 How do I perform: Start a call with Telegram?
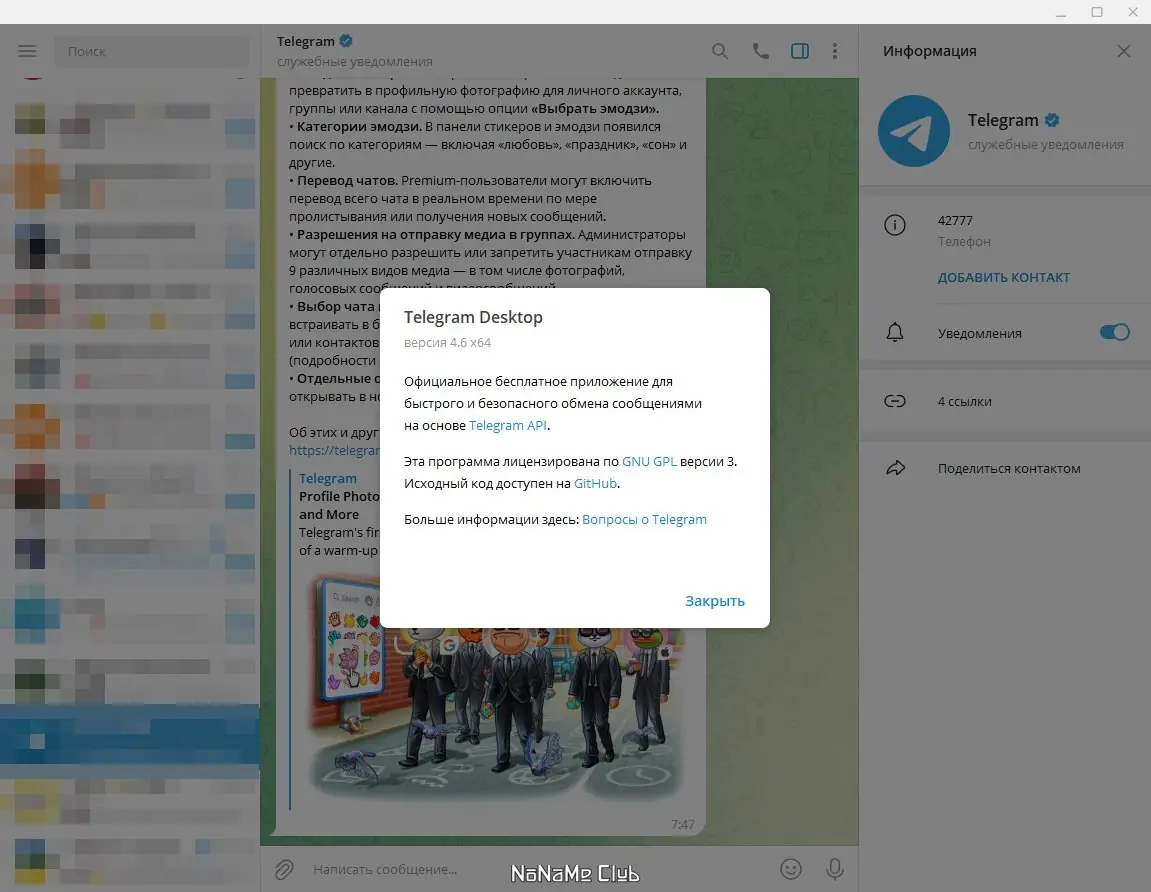(x=760, y=50)
